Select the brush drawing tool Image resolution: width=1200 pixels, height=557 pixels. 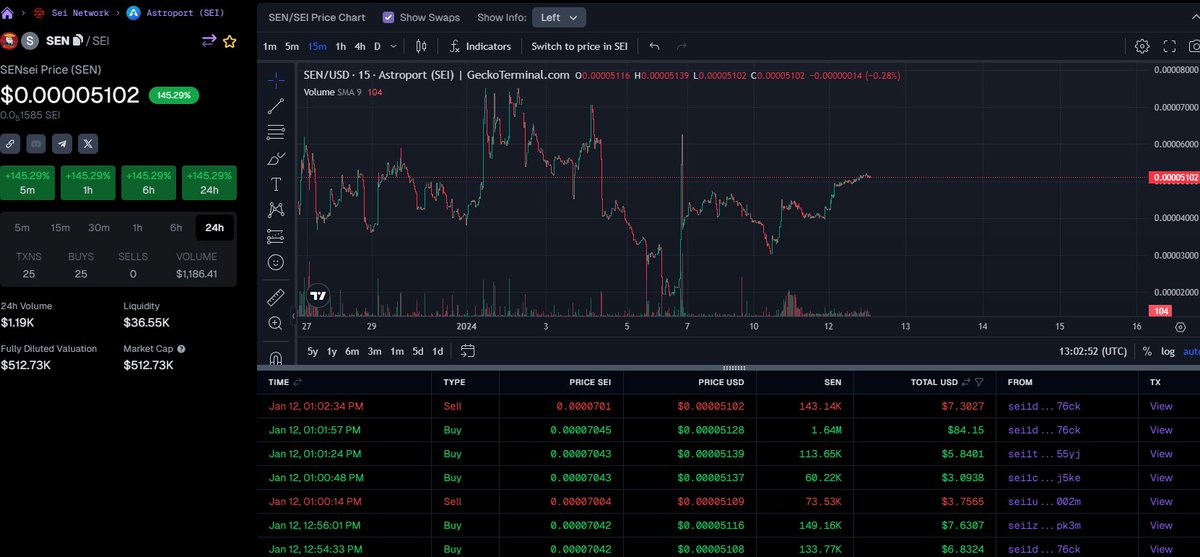pyautogui.click(x=276, y=158)
